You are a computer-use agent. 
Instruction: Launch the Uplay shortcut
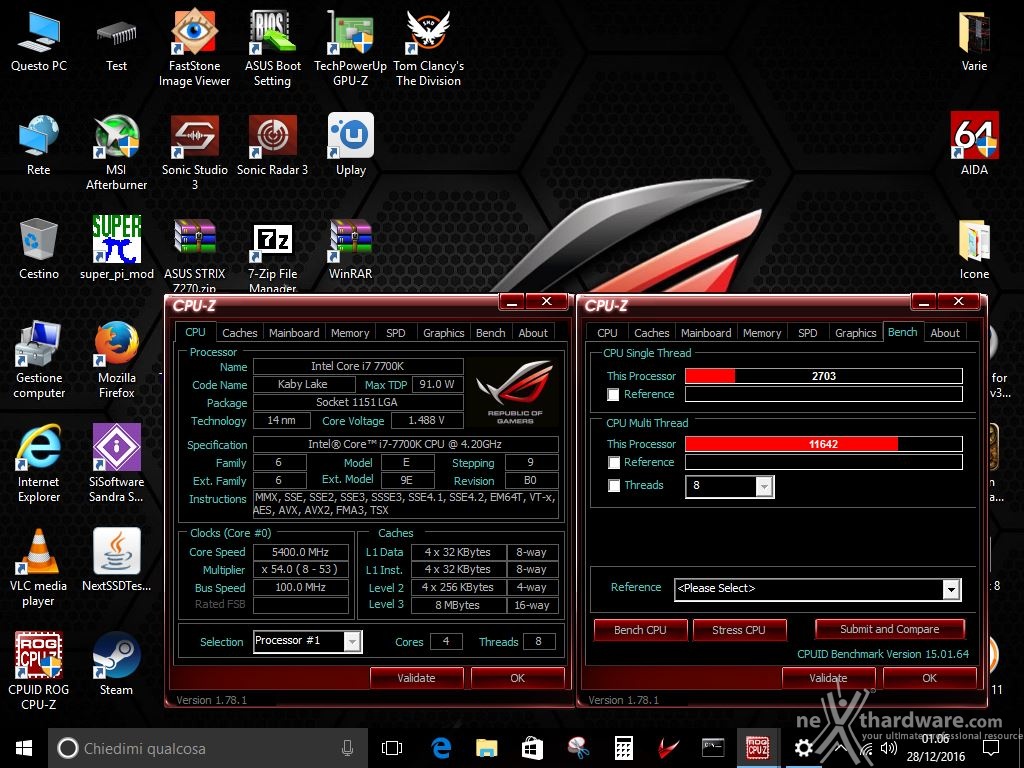pos(351,145)
